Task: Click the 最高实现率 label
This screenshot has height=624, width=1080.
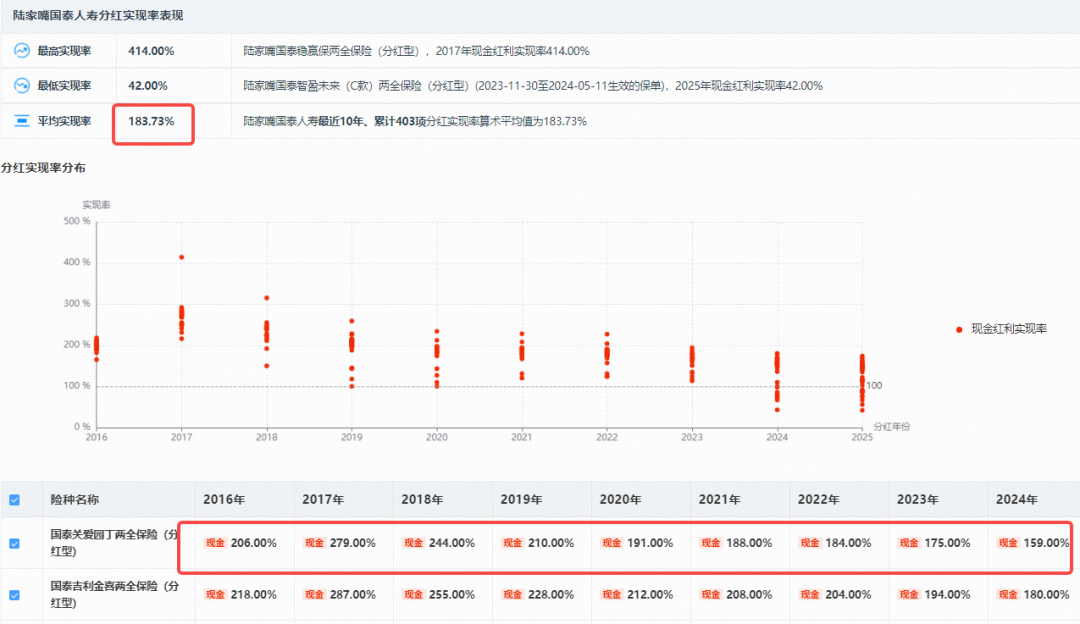Action: pyautogui.click(x=64, y=51)
